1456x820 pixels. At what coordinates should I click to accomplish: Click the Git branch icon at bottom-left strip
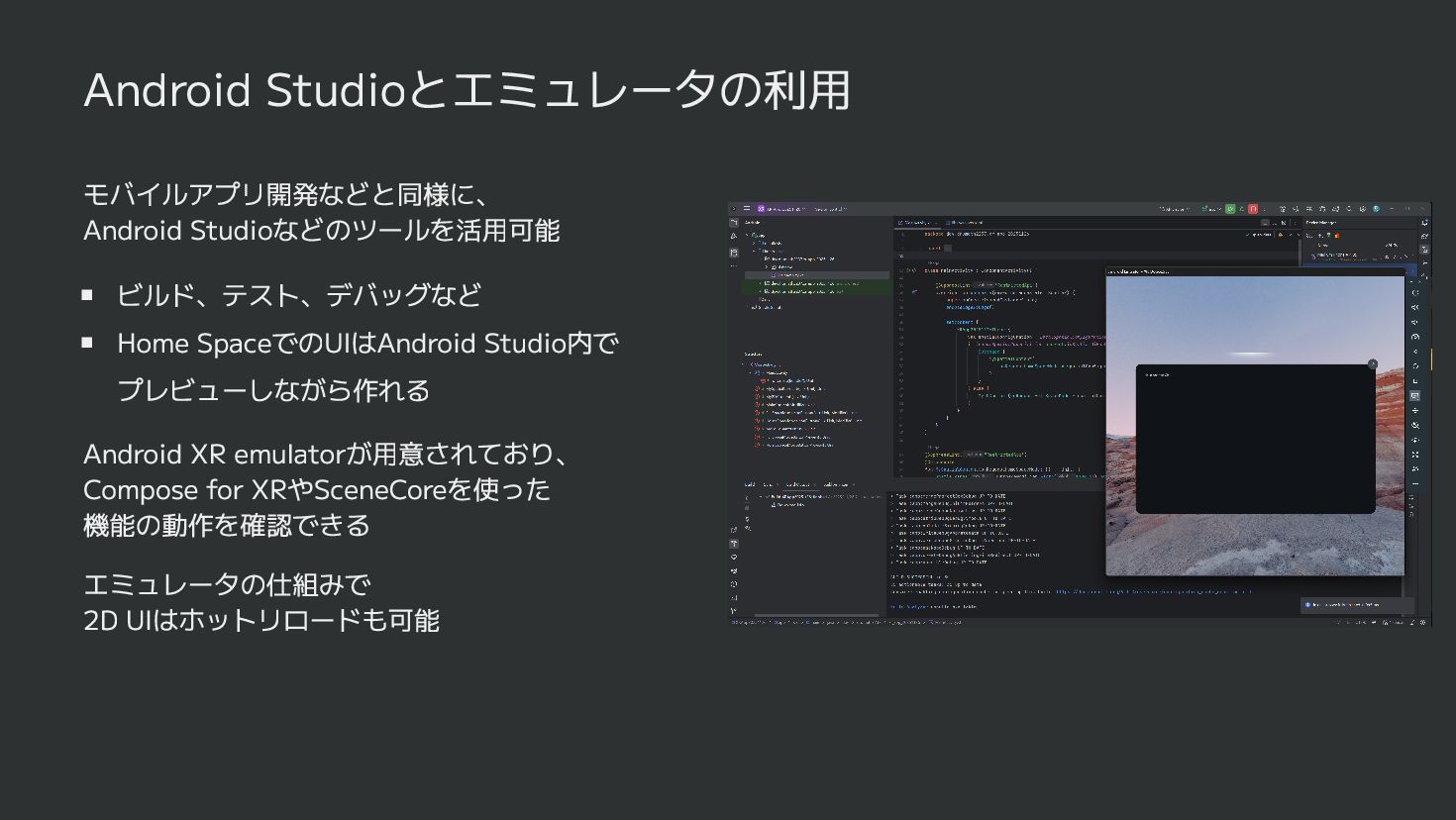pyautogui.click(x=733, y=611)
